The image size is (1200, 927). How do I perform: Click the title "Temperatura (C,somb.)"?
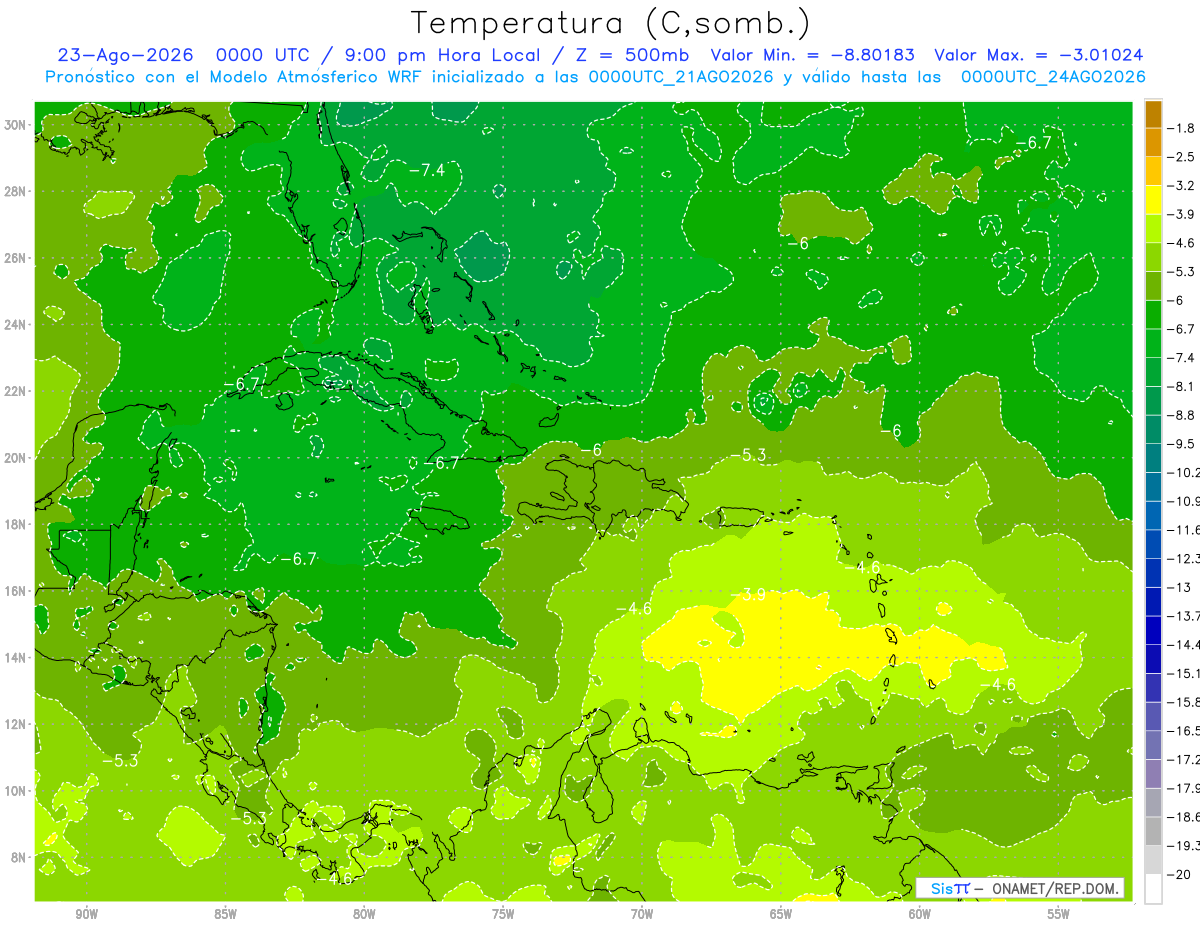coord(610,24)
